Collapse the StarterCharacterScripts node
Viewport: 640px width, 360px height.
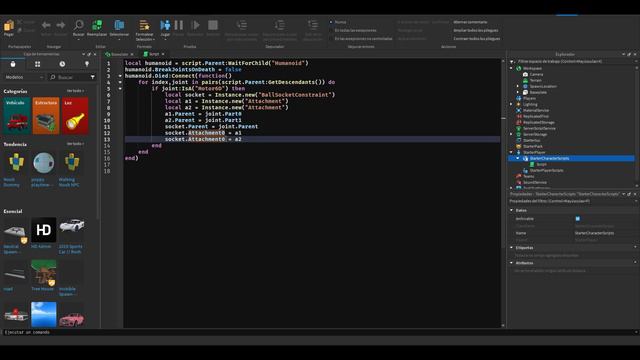(518, 158)
